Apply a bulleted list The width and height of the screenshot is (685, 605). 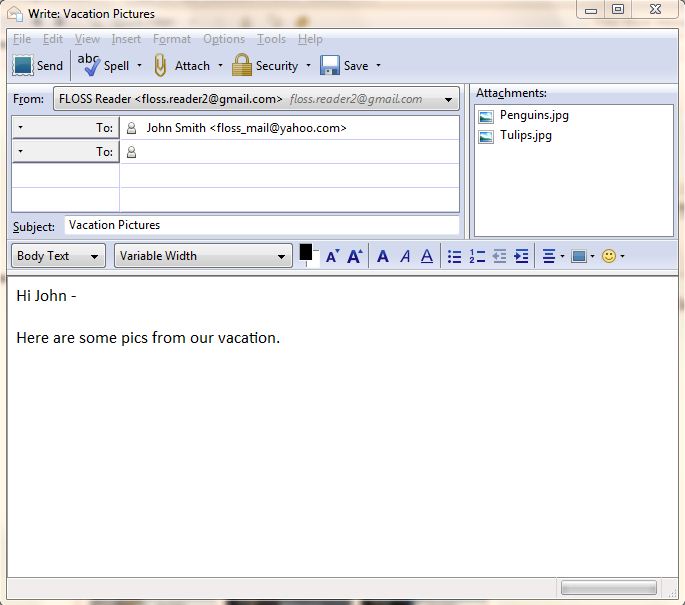click(x=455, y=256)
